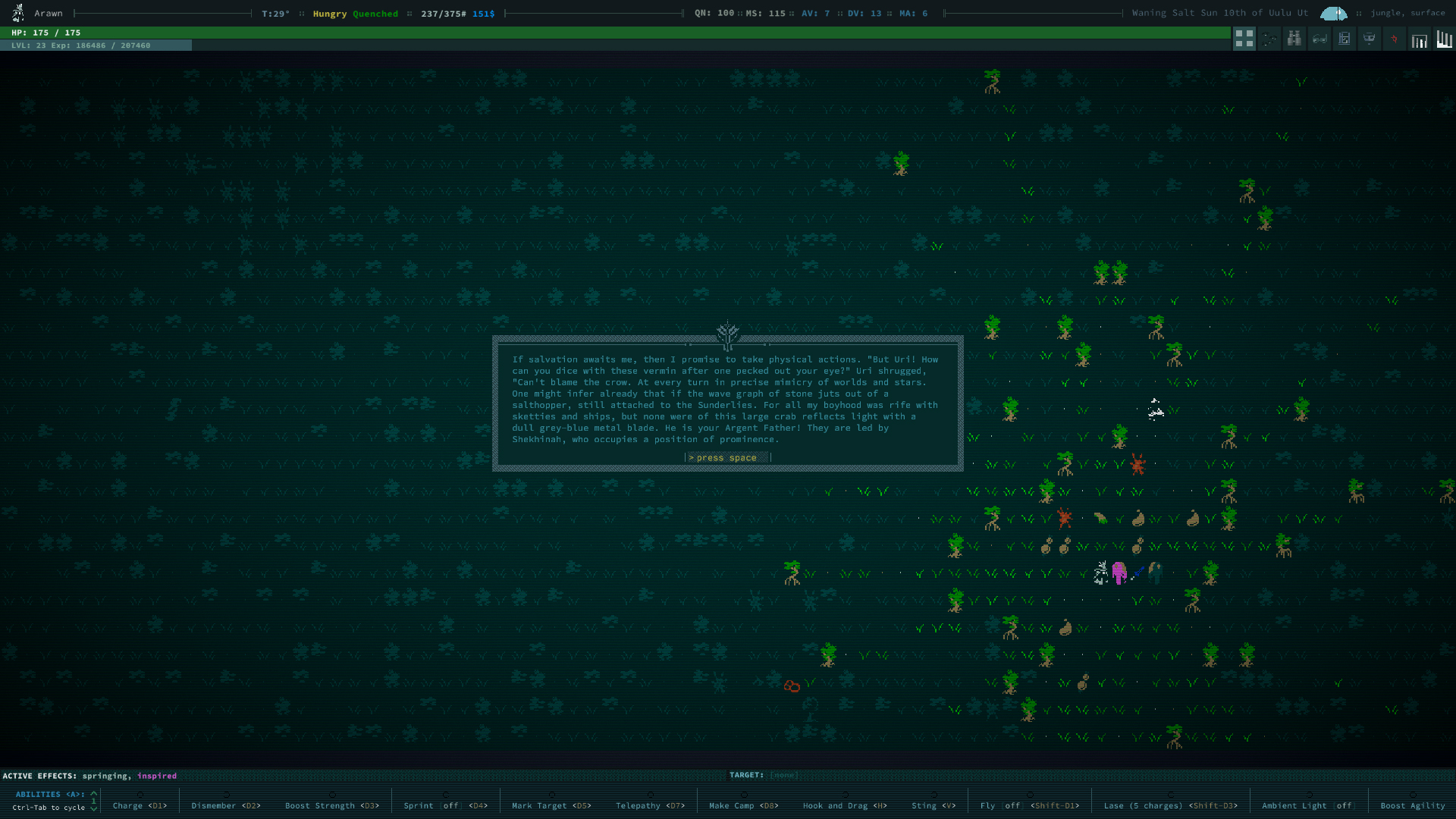Click the masked face character icon
The width and height of the screenshot is (1456, 819).
point(1369,39)
